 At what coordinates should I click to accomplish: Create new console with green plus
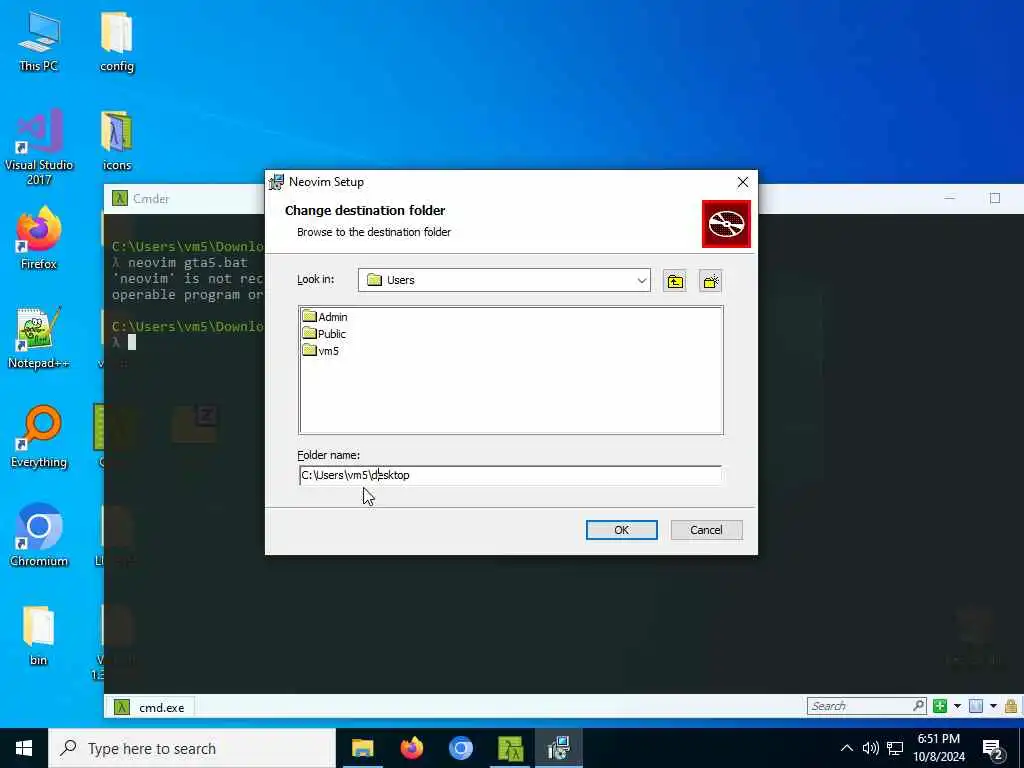tap(940, 706)
